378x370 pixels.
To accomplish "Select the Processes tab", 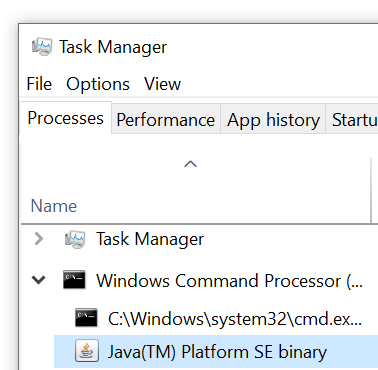I will click(x=66, y=118).
